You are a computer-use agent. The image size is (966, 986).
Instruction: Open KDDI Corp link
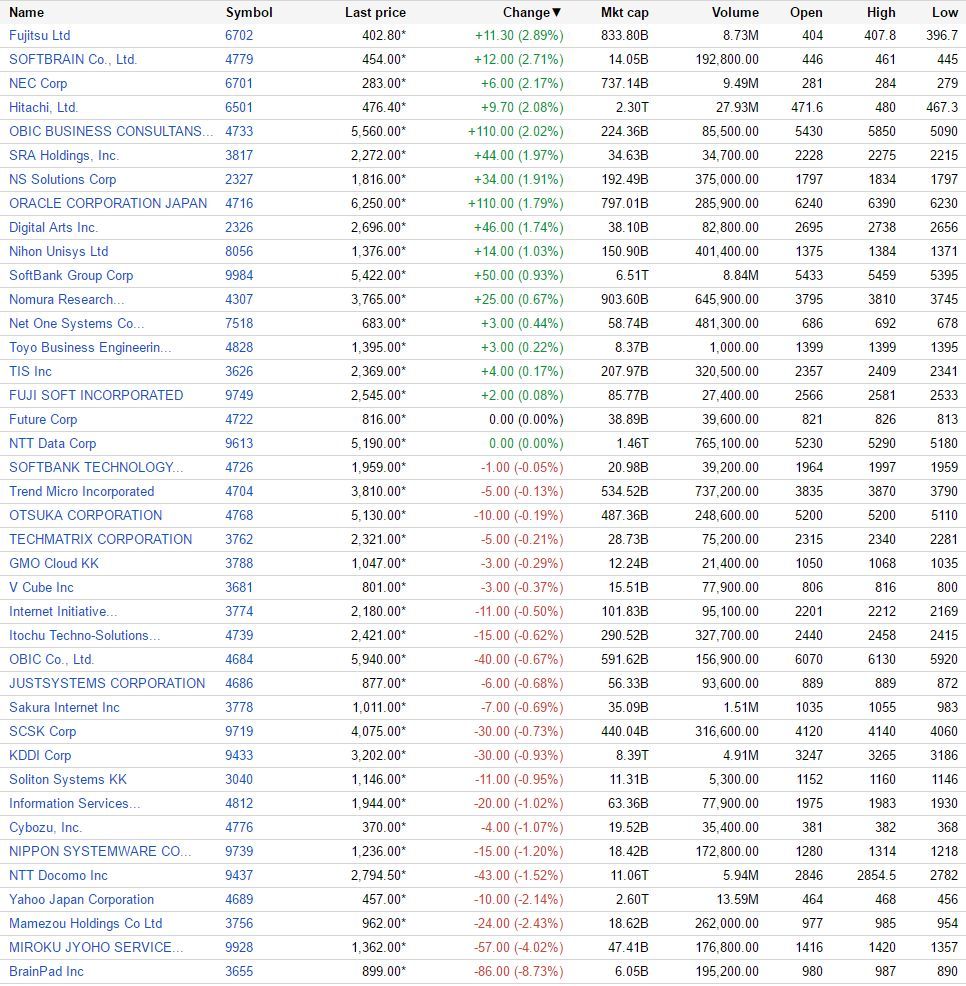point(40,755)
